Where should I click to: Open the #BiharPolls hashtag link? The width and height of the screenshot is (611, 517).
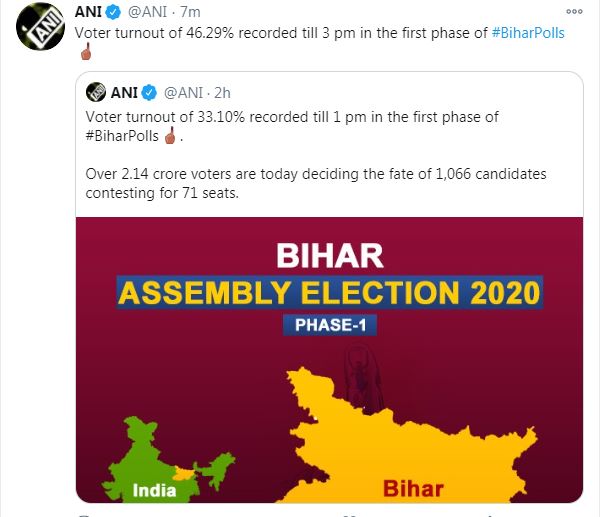pos(528,33)
